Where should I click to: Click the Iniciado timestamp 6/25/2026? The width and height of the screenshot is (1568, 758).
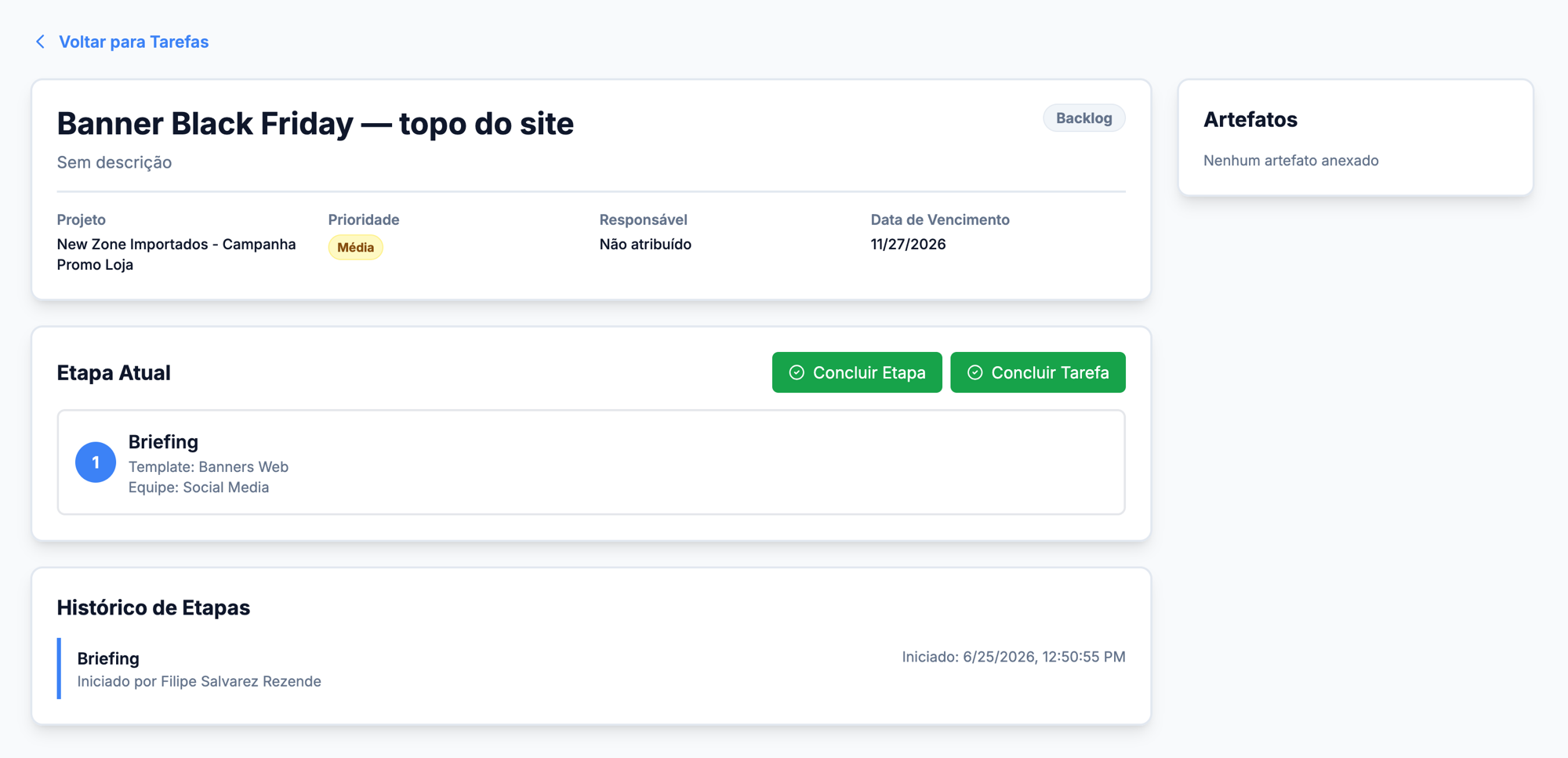tap(1014, 657)
